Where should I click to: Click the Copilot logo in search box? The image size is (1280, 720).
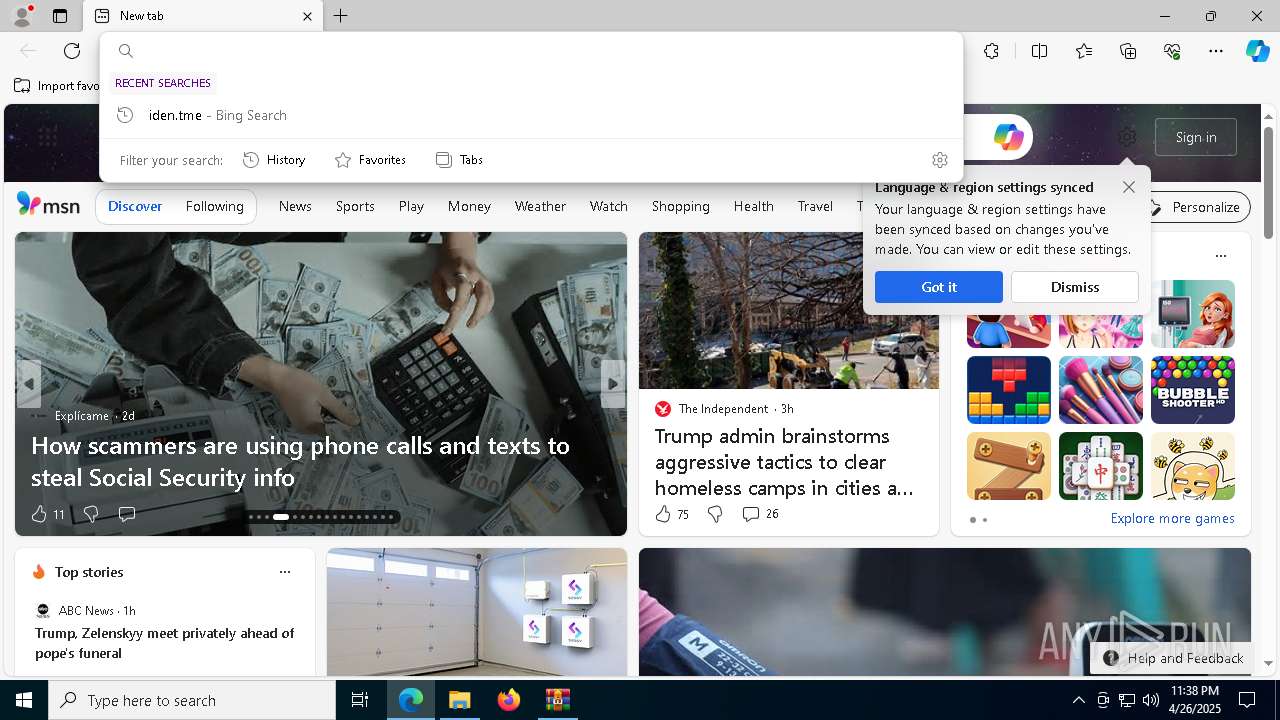(x=1008, y=137)
